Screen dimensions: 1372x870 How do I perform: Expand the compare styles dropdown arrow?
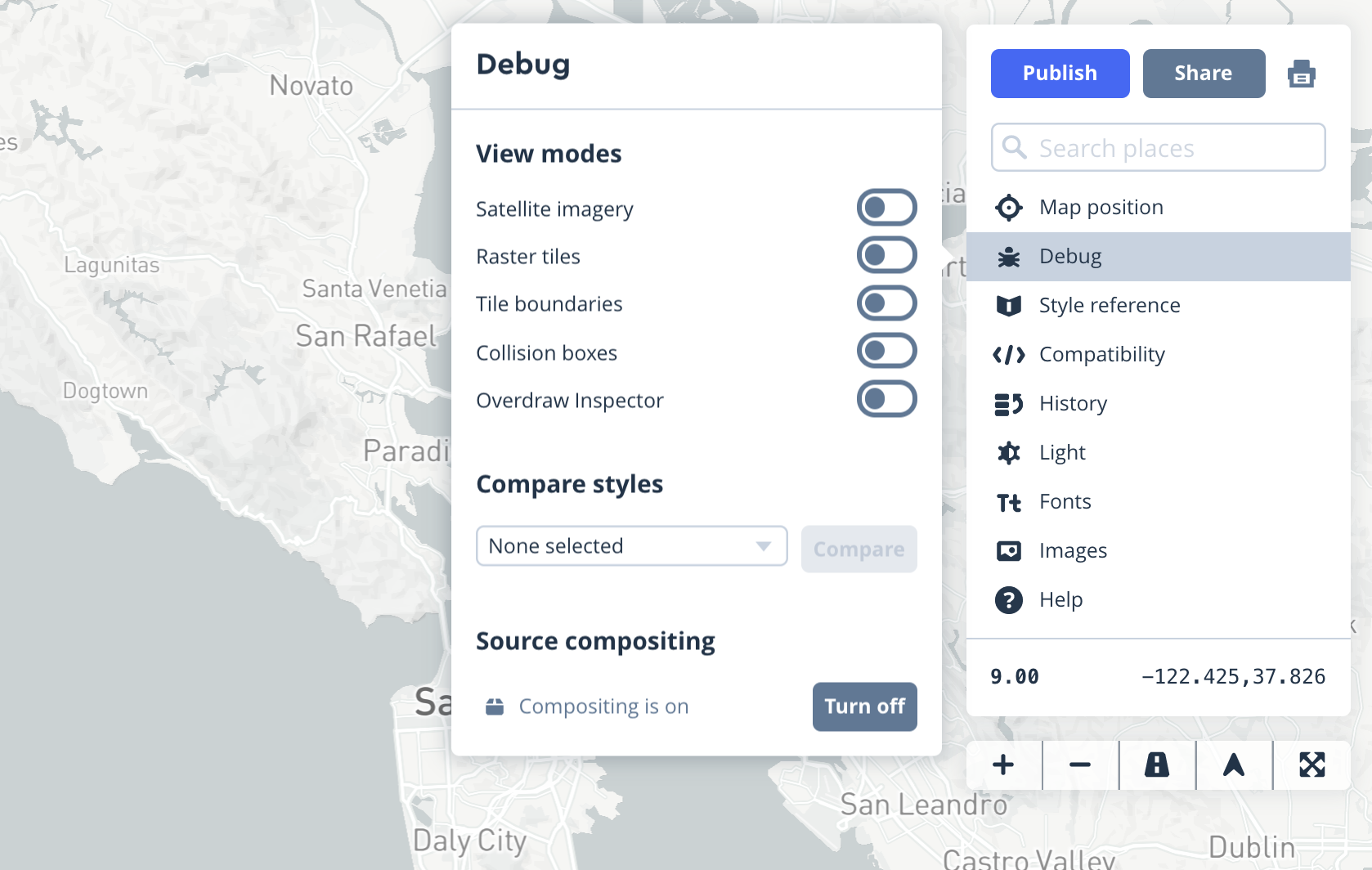coord(764,546)
